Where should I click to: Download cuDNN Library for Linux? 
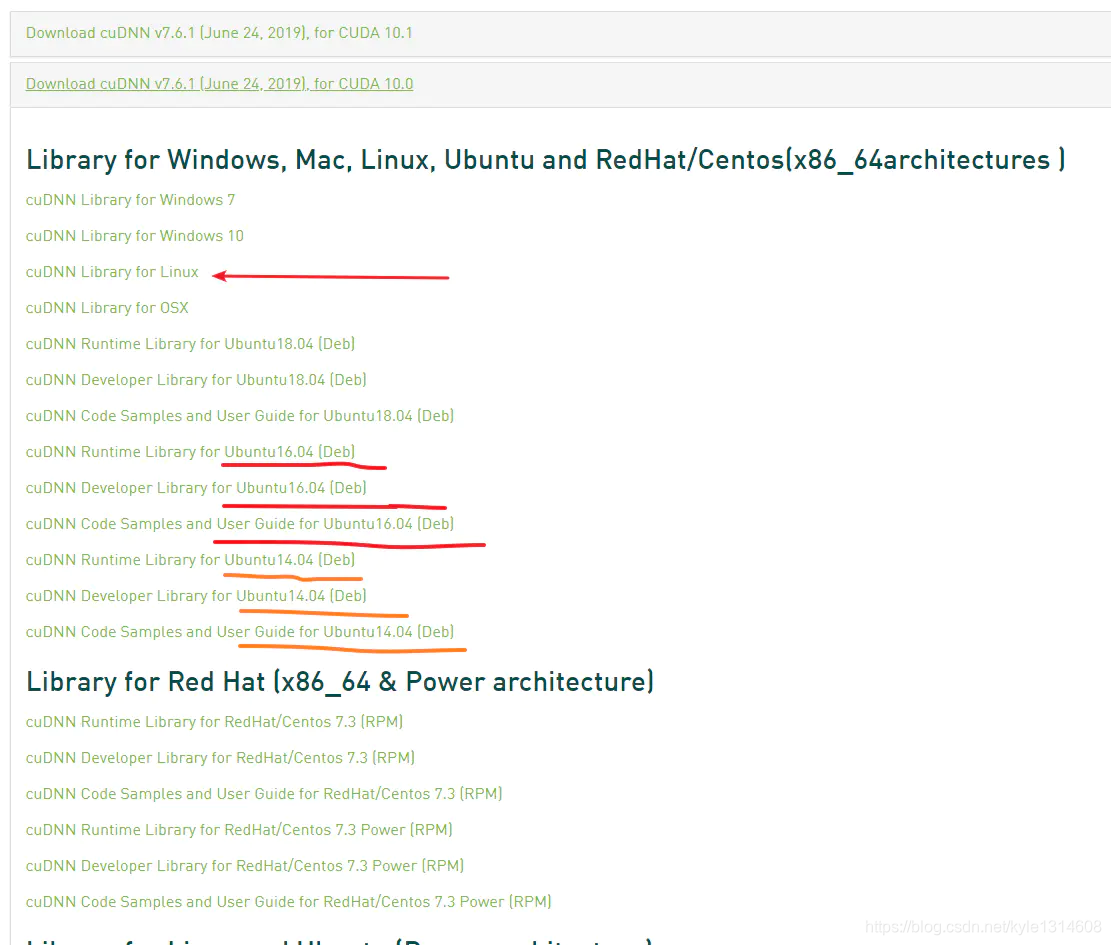[x=112, y=272]
